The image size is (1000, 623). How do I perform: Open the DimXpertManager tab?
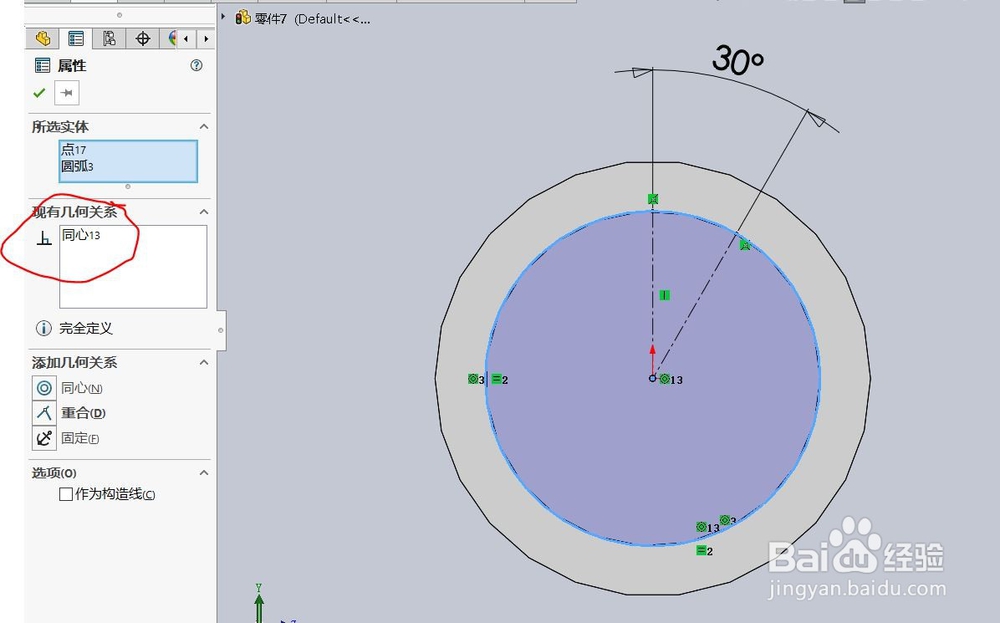143,39
